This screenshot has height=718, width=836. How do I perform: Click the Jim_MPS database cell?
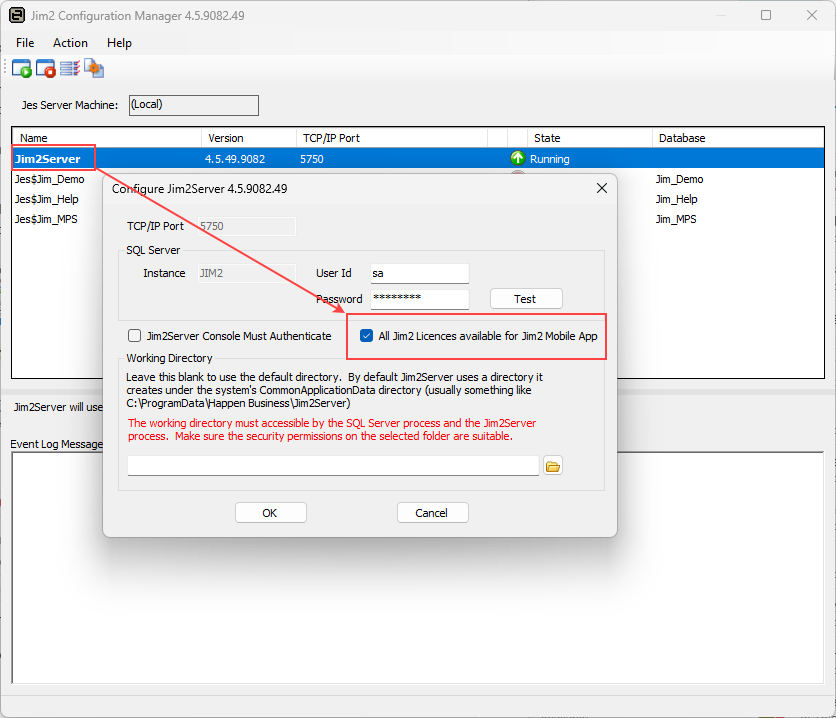point(676,219)
